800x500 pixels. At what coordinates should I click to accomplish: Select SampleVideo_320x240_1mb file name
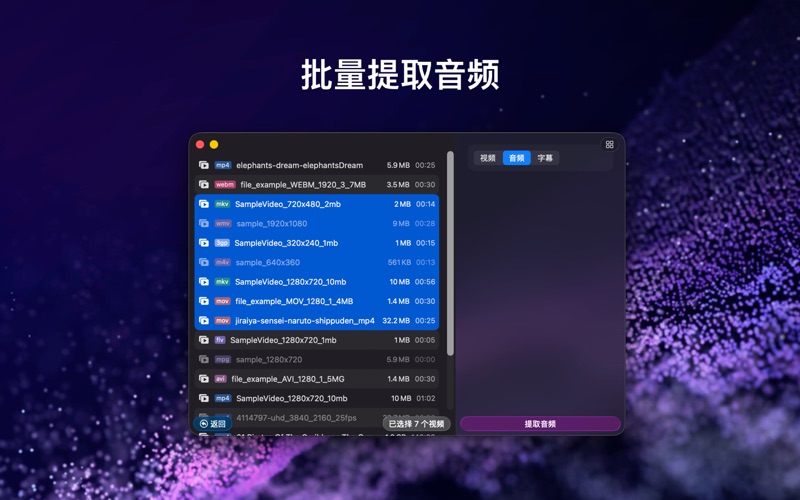click(286, 243)
